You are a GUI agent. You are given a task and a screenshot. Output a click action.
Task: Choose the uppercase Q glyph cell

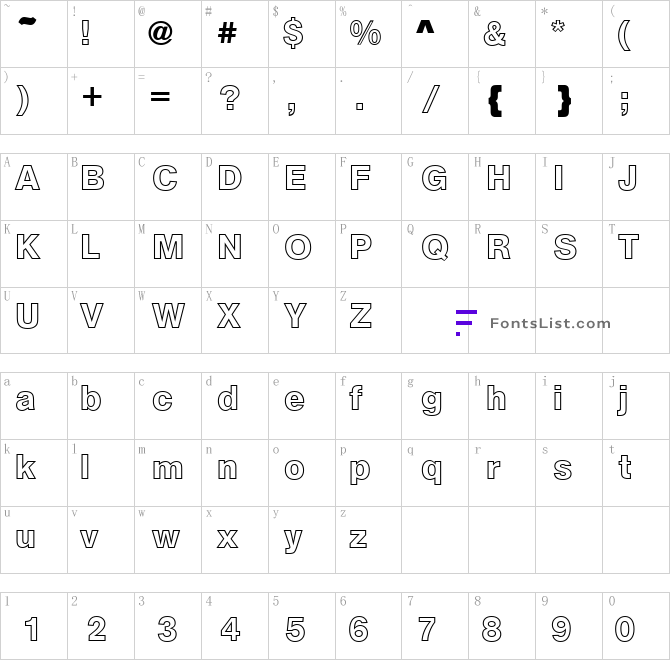pyautogui.click(x=434, y=246)
